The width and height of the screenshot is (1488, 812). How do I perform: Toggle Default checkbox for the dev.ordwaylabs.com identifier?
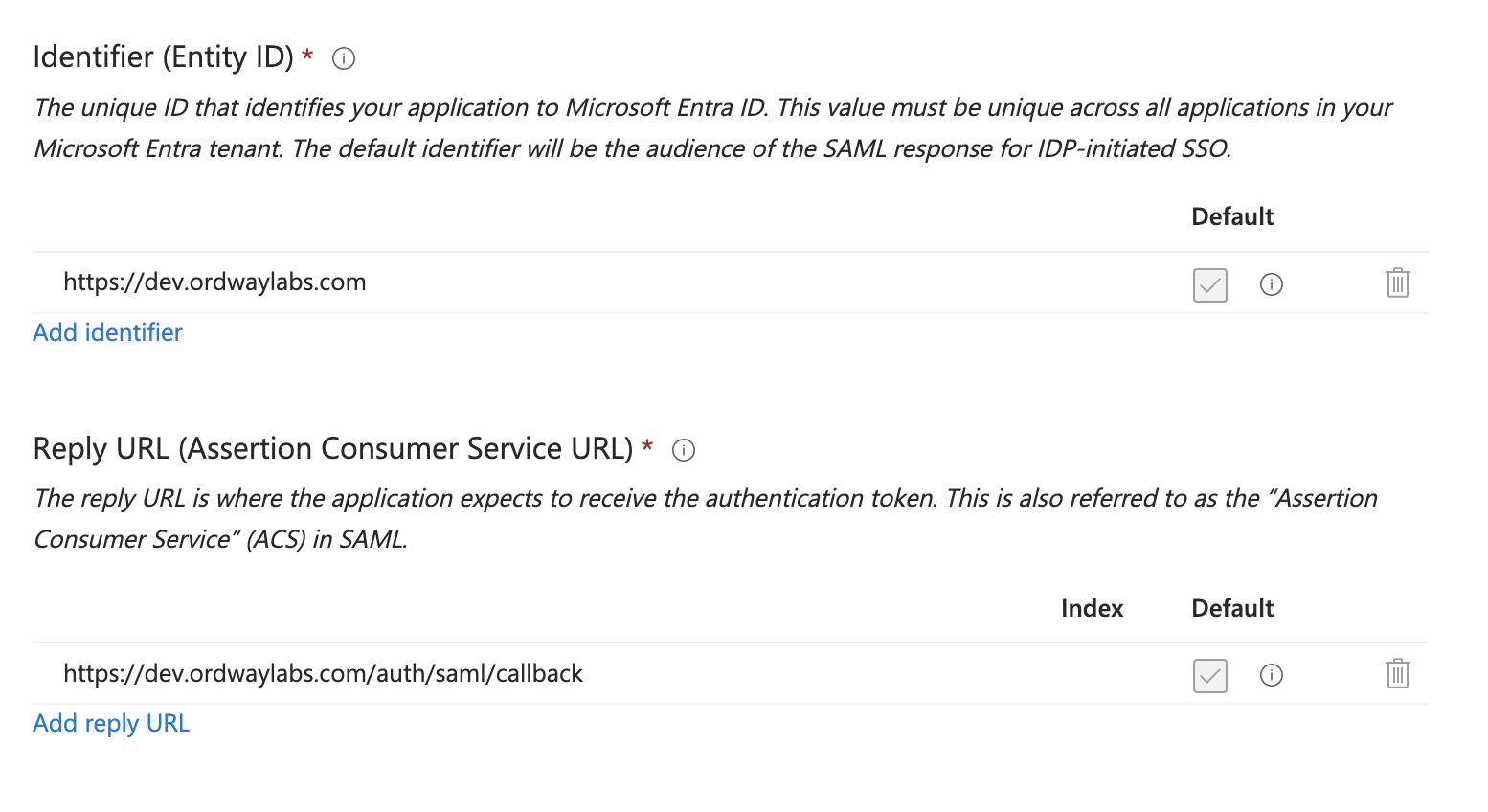[x=1210, y=284]
